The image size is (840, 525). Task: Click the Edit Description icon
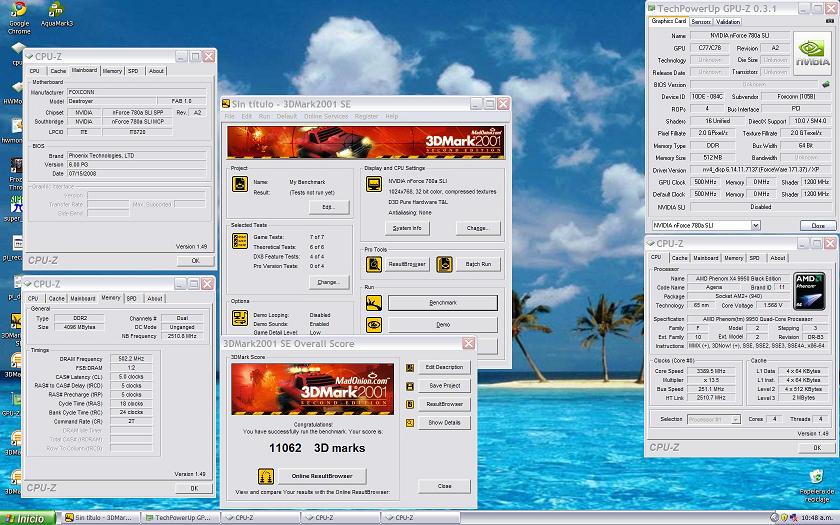tap(410, 368)
